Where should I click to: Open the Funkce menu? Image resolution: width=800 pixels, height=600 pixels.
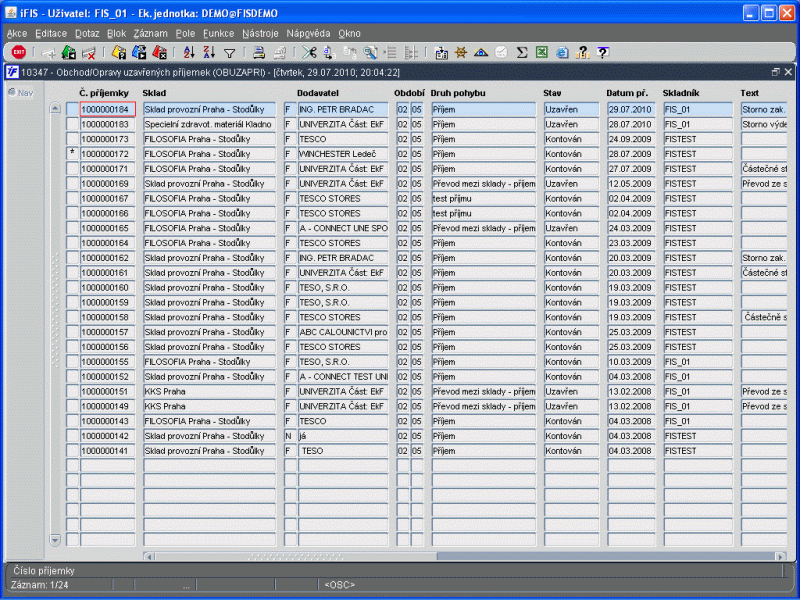pos(218,34)
